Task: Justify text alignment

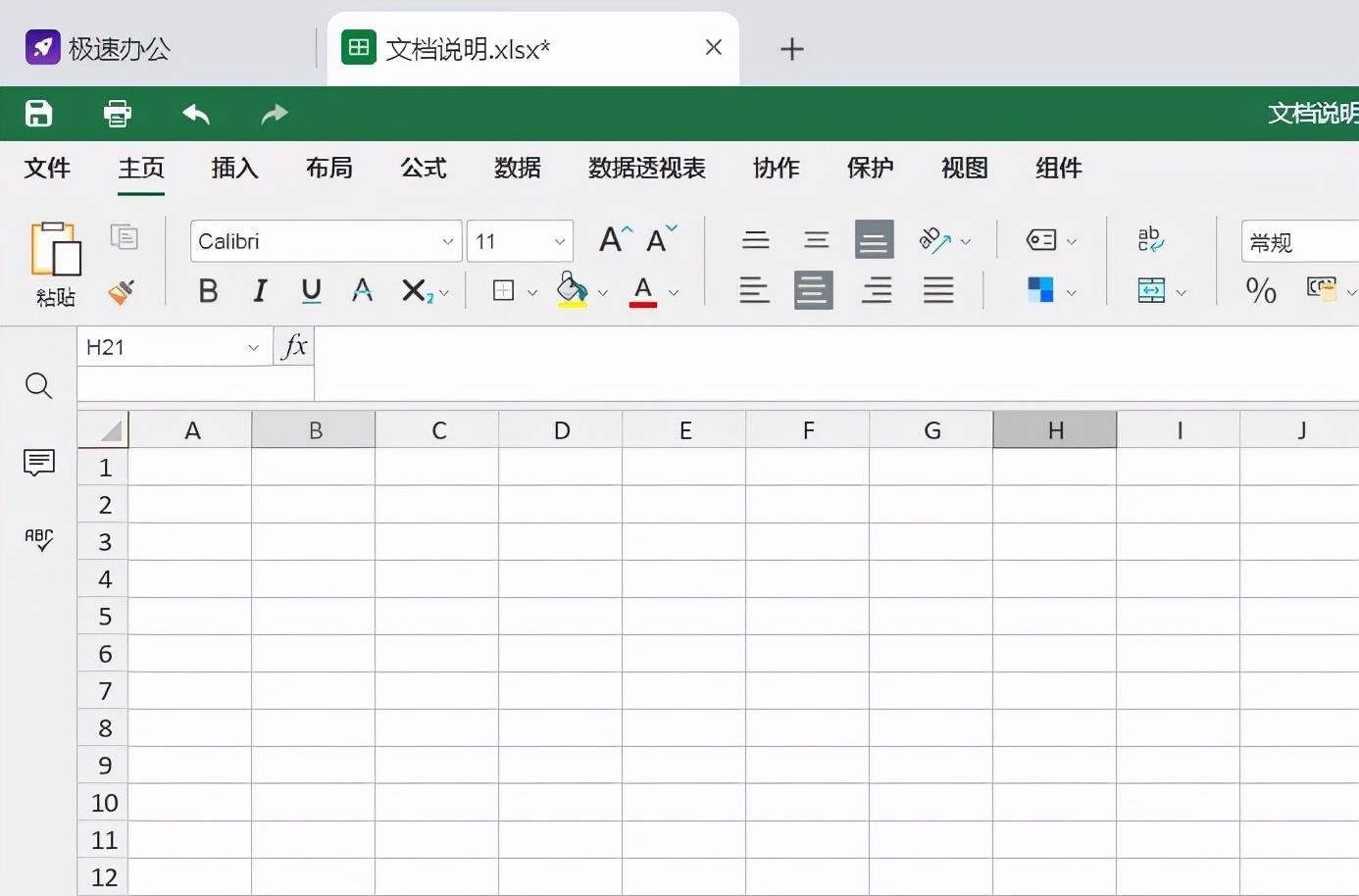Action: coord(938,290)
